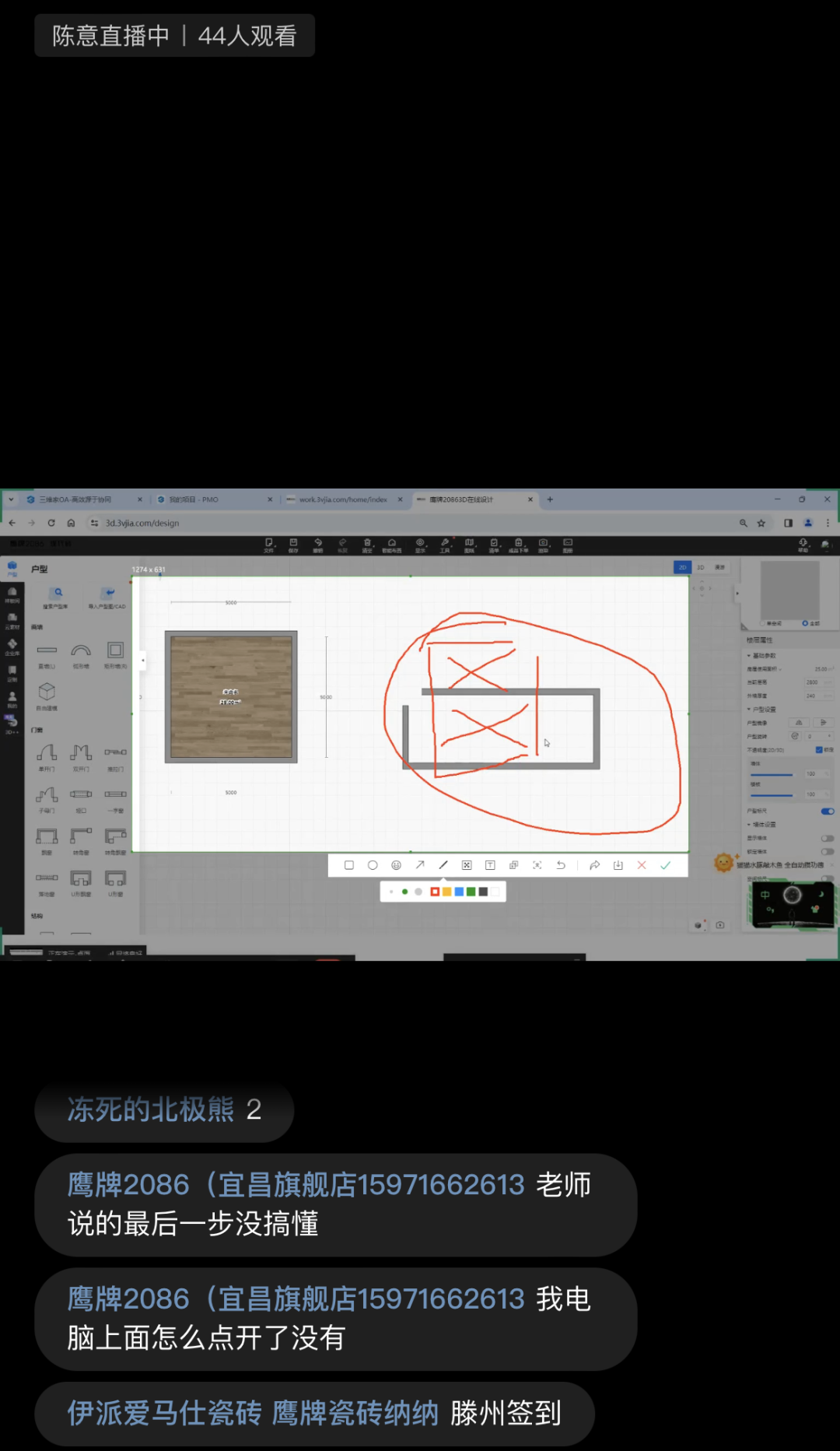The height and width of the screenshot is (1451, 840).
Task: Pick the text annotation tool
Action: click(490, 865)
